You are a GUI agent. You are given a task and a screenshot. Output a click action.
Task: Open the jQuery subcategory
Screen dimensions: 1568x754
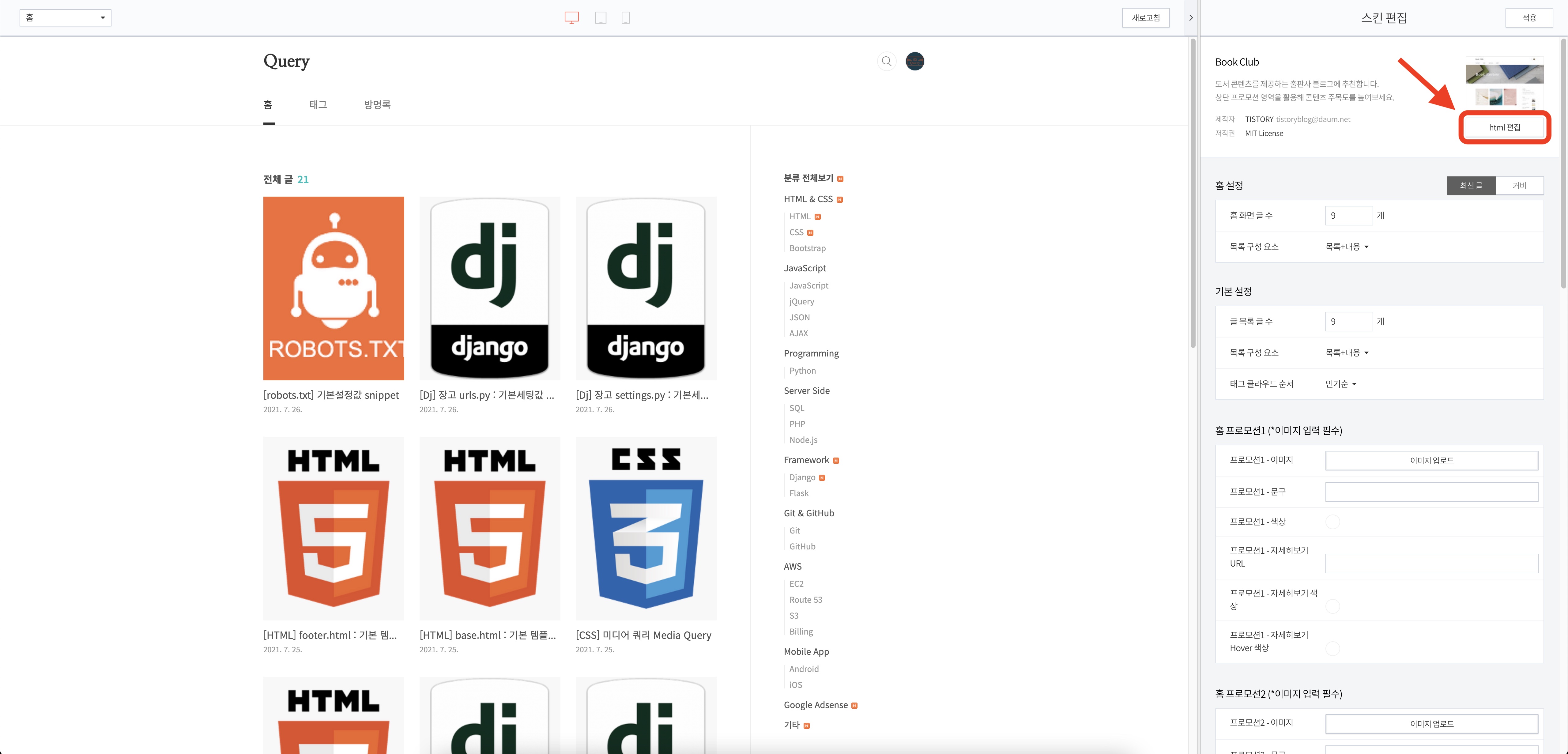[x=801, y=301]
